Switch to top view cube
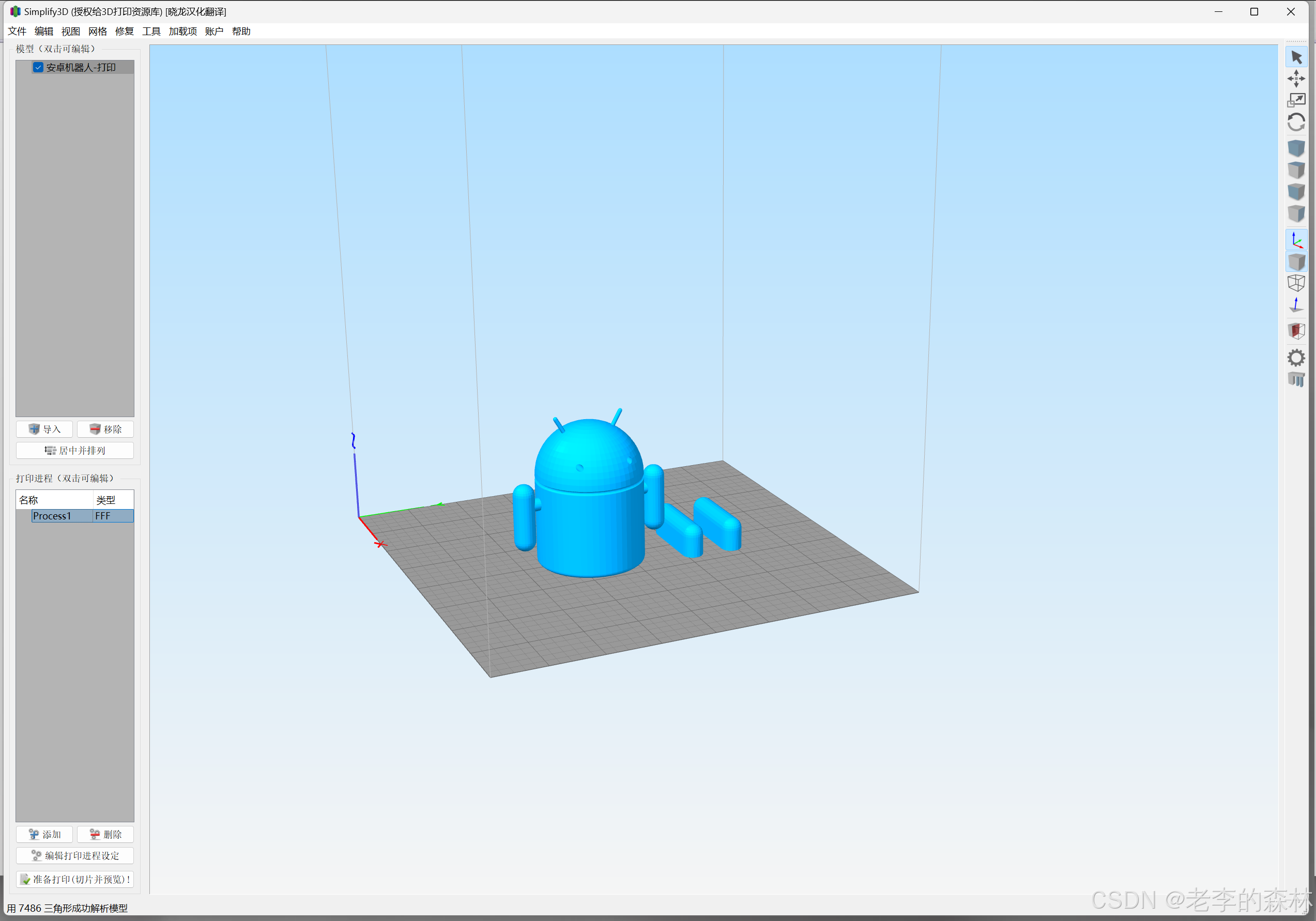The width and height of the screenshot is (1316, 921). (1296, 170)
